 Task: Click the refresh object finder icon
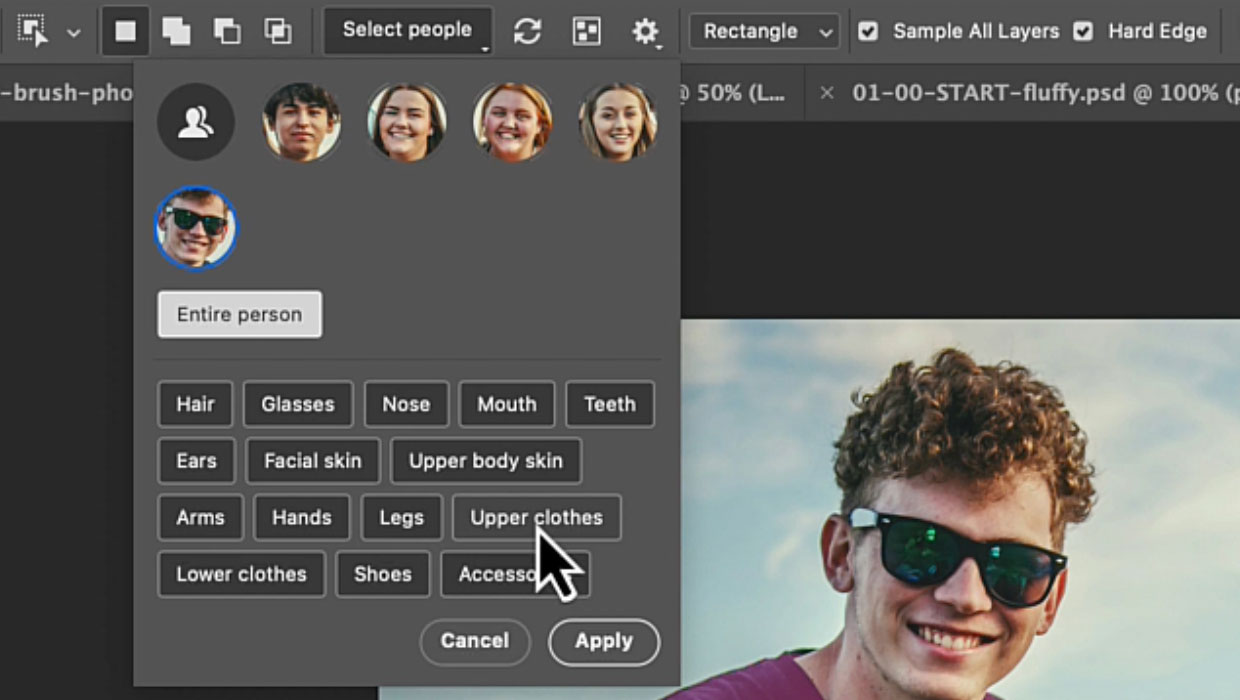528,31
